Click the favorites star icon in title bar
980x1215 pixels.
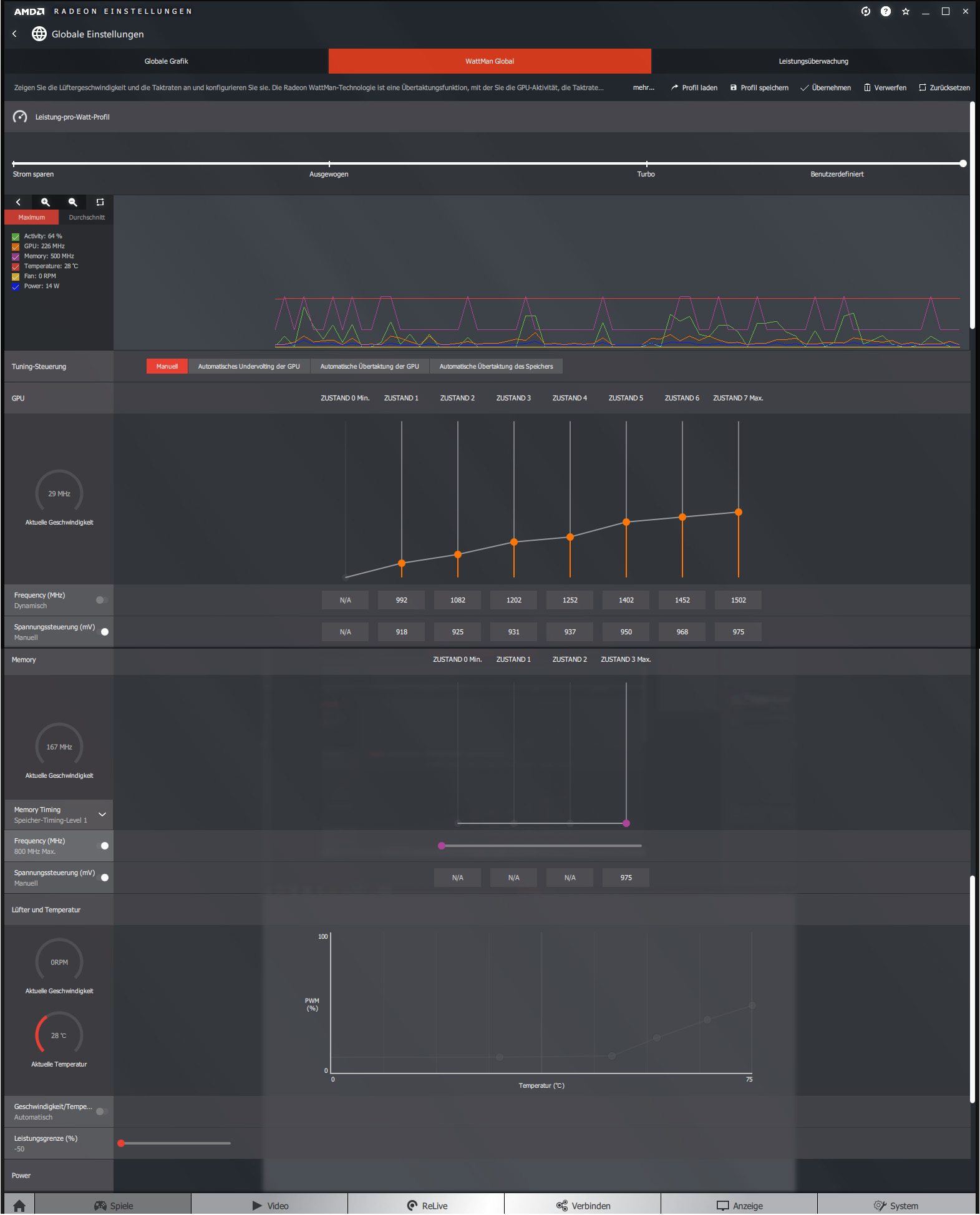[x=906, y=11]
